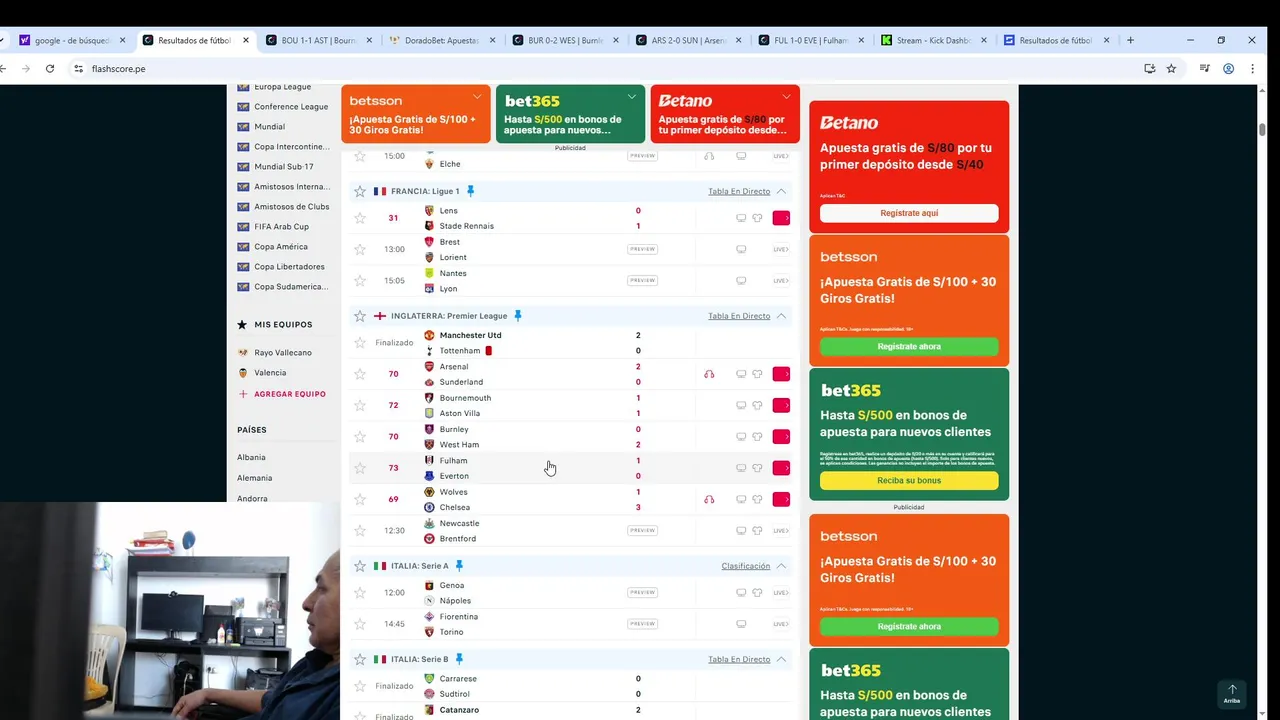Open red live button for Burnley vs West Ham
Image resolution: width=1280 pixels, height=720 pixels.
(781, 437)
